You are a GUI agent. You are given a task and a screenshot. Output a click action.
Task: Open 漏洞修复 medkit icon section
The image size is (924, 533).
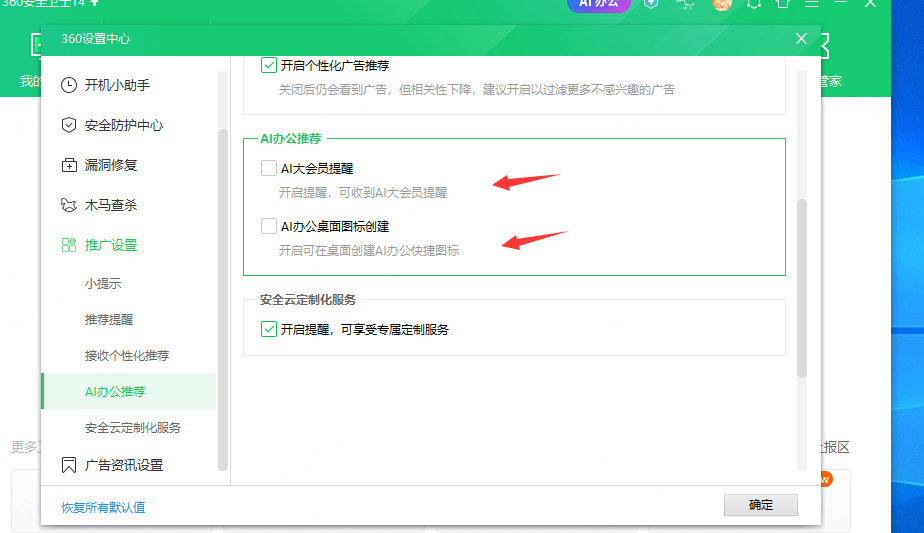pyautogui.click(x=99, y=165)
